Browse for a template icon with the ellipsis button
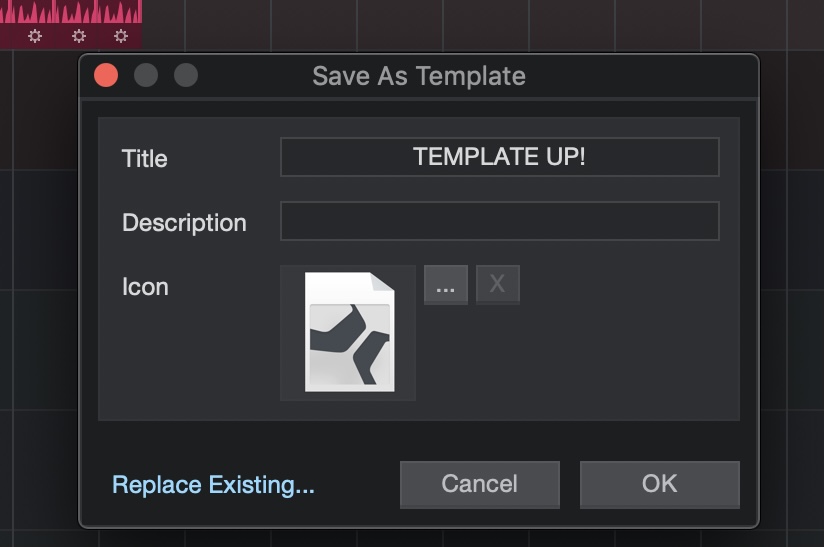 pos(446,285)
